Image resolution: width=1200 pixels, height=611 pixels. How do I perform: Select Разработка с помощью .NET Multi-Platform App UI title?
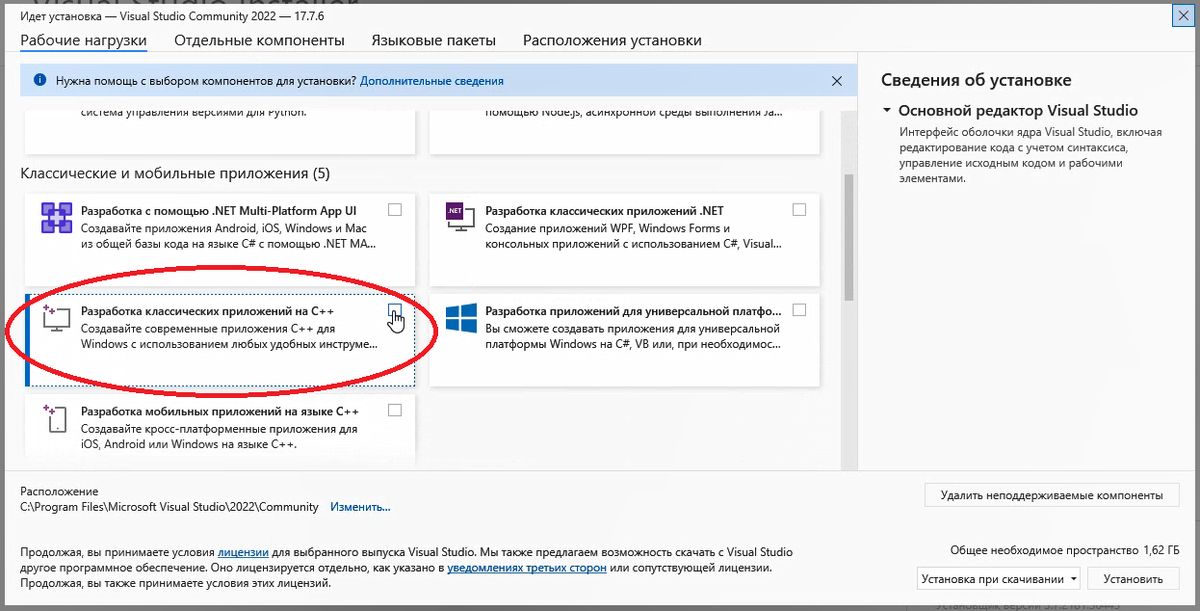click(219, 211)
